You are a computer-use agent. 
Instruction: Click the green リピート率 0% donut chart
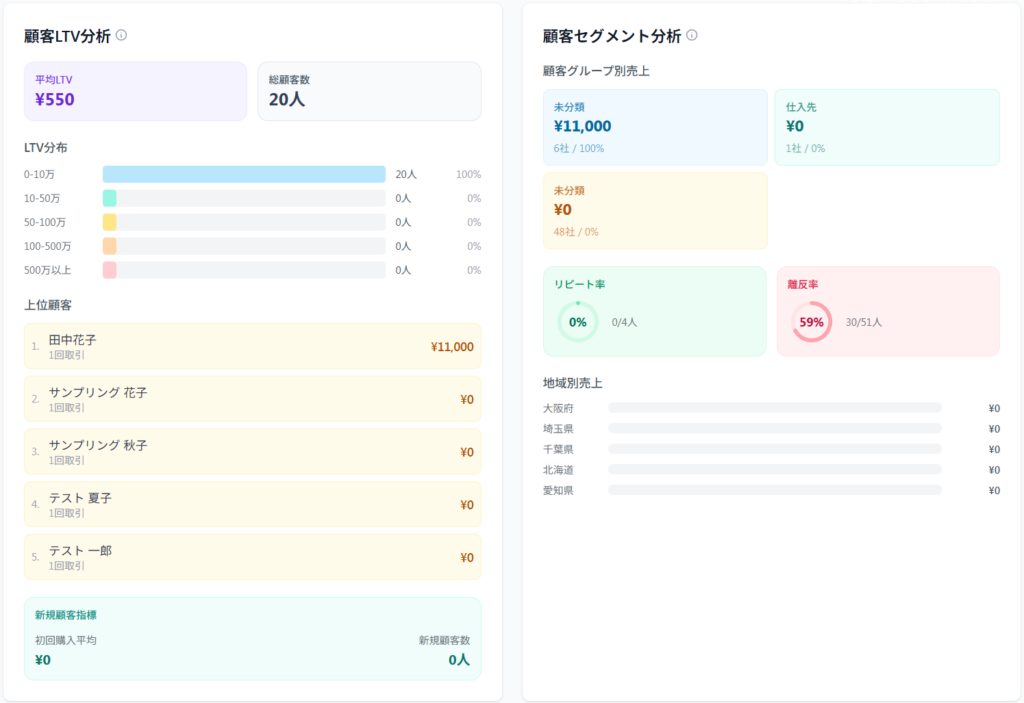click(x=577, y=322)
